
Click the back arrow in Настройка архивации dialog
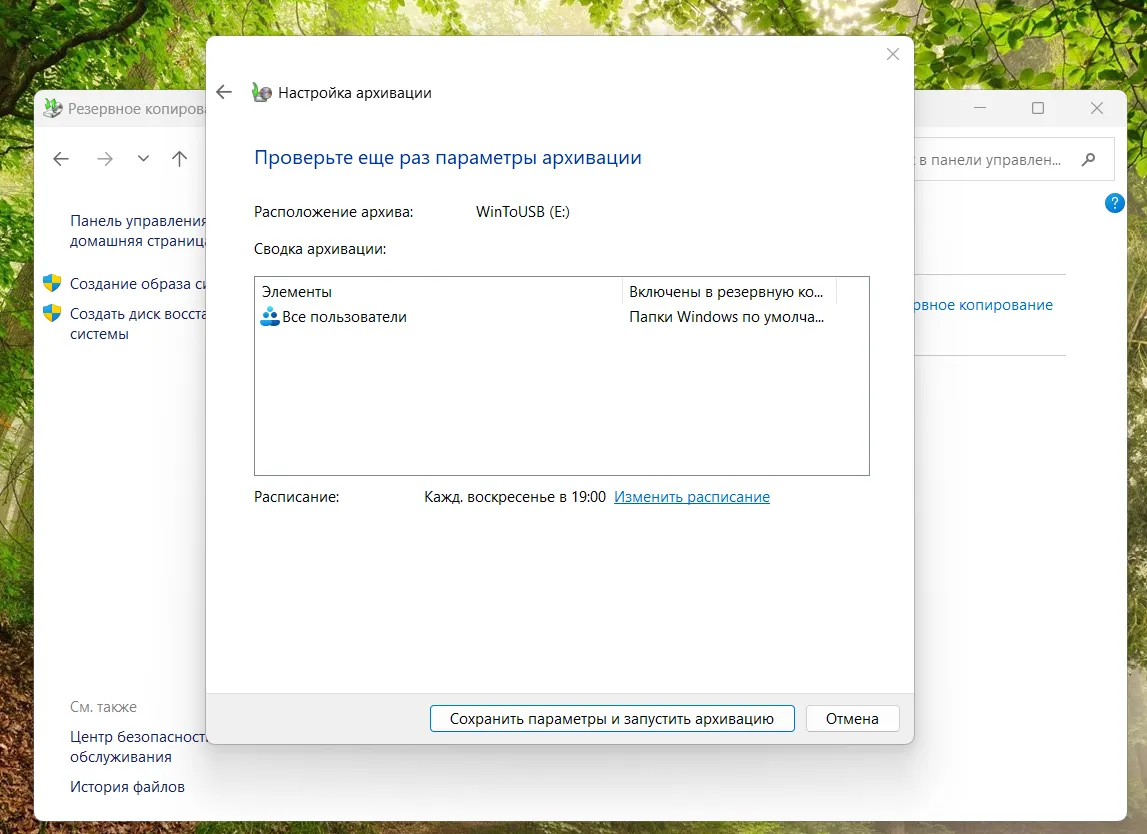coord(224,92)
